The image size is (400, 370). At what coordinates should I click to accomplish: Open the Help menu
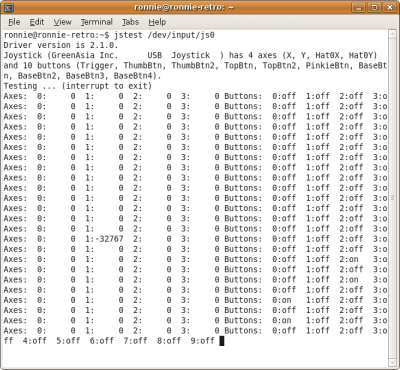click(157, 22)
